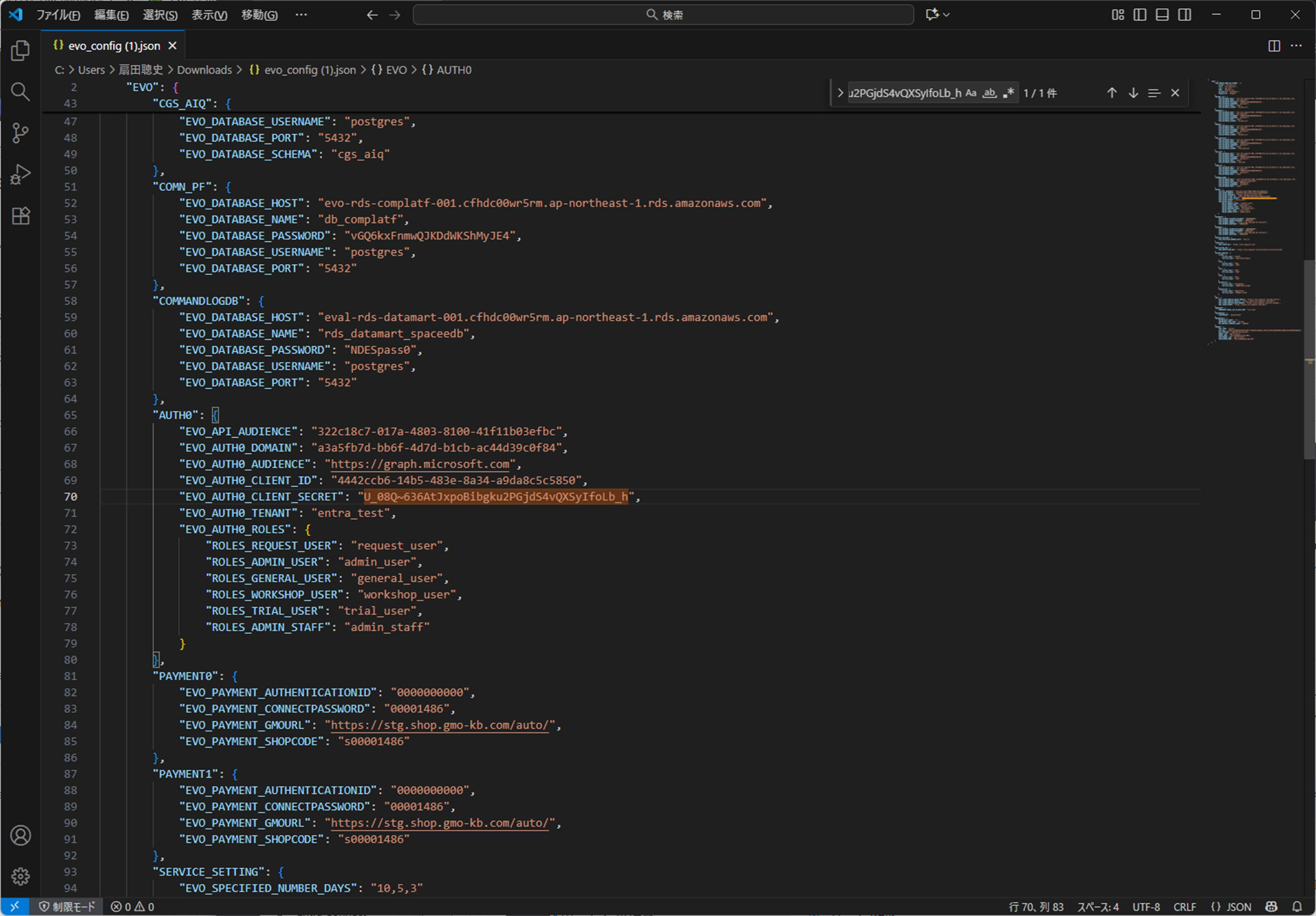The image size is (1316, 916).
Task: Toggle Use Regular Expression in find widget
Action: [x=1008, y=93]
